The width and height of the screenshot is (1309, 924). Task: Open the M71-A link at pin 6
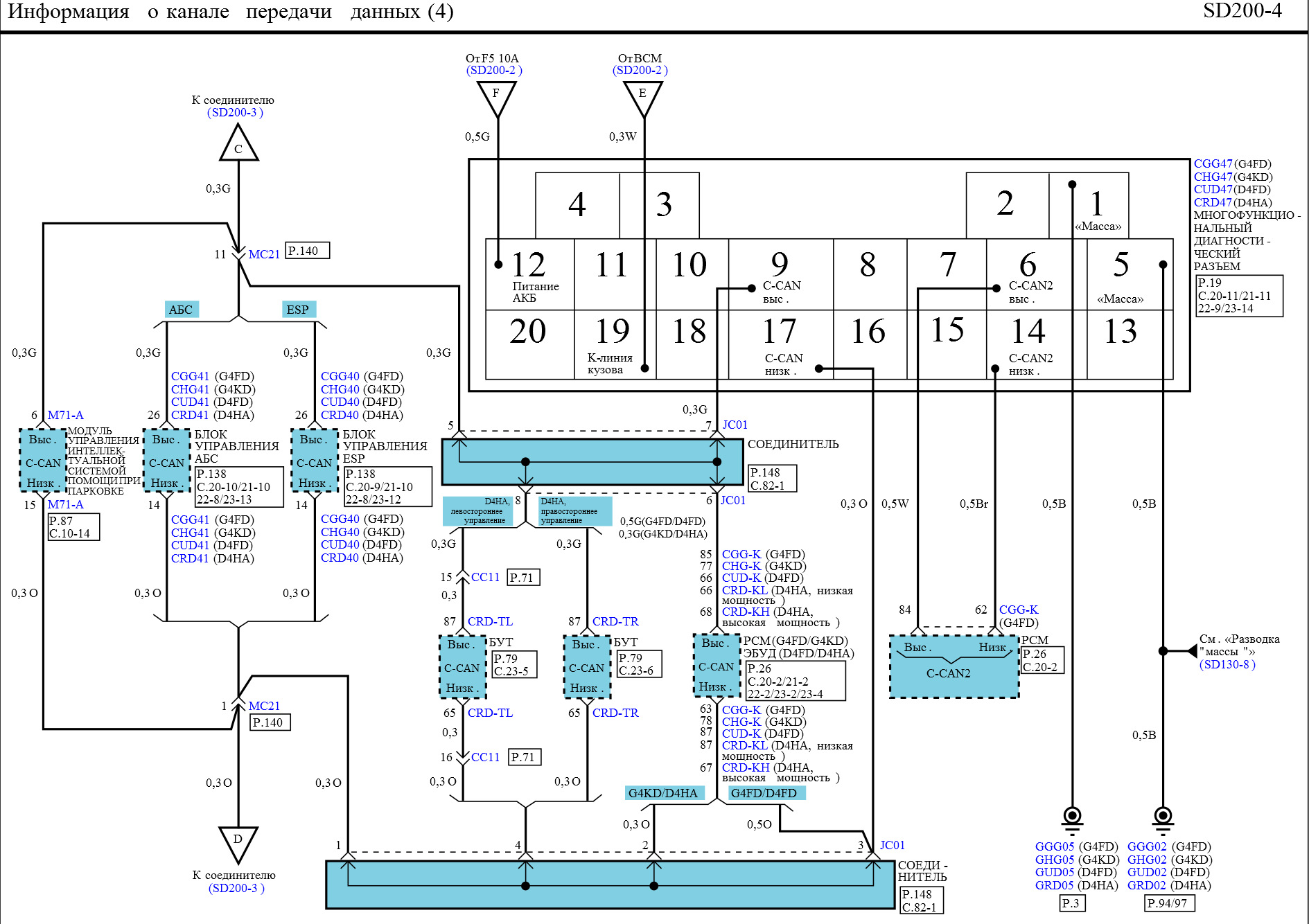coord(65,415)
